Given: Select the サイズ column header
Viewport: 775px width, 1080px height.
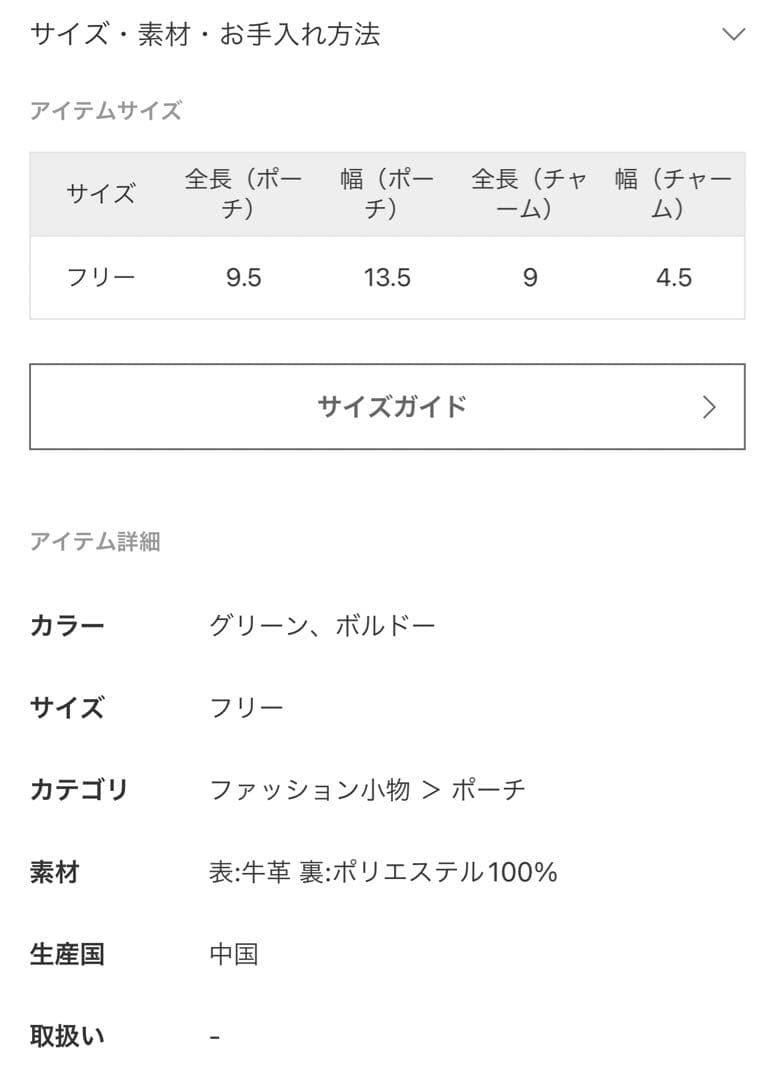Looking at the screenshot, I should click(x=100, y=194).
